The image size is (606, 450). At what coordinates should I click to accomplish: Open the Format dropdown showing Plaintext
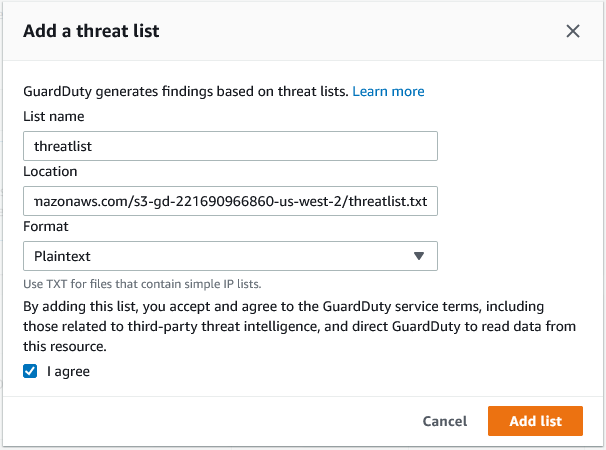[230, 256]
